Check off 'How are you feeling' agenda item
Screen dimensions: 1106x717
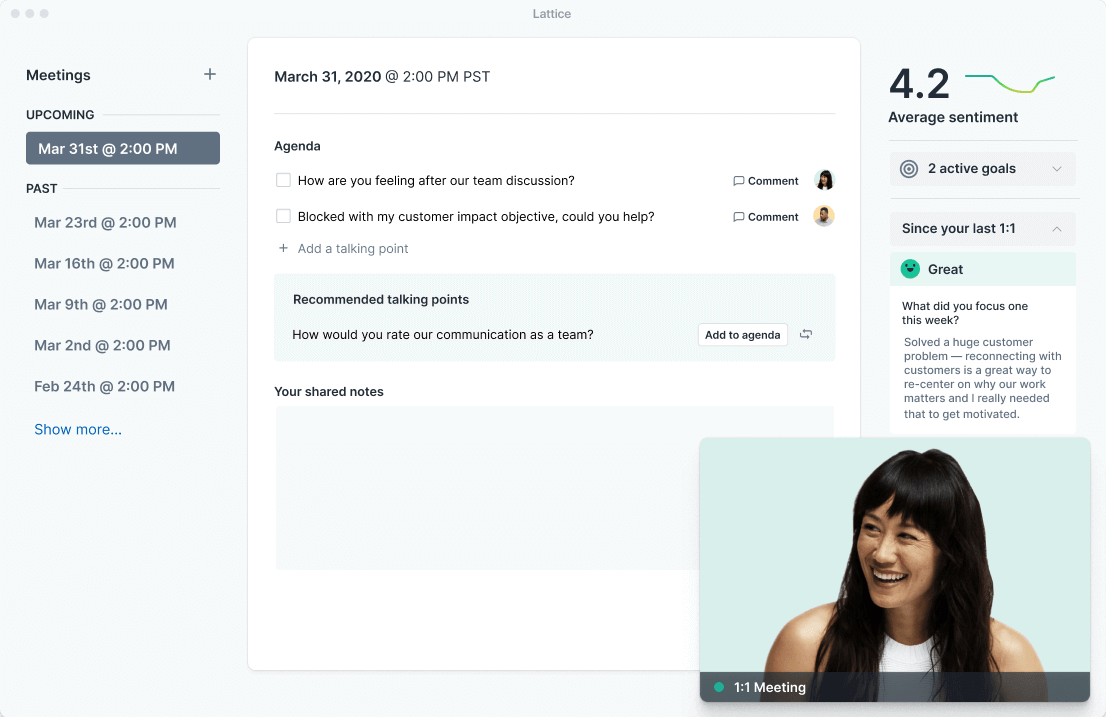pos(283,180)
